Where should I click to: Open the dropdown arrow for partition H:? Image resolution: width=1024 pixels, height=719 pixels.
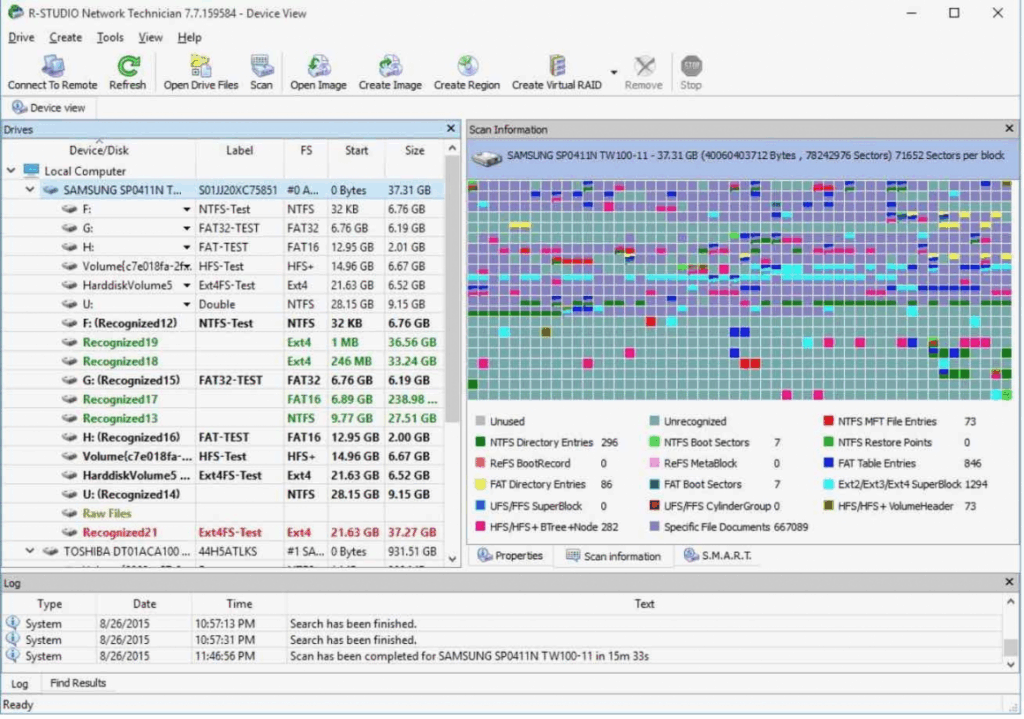click(187, 248)
